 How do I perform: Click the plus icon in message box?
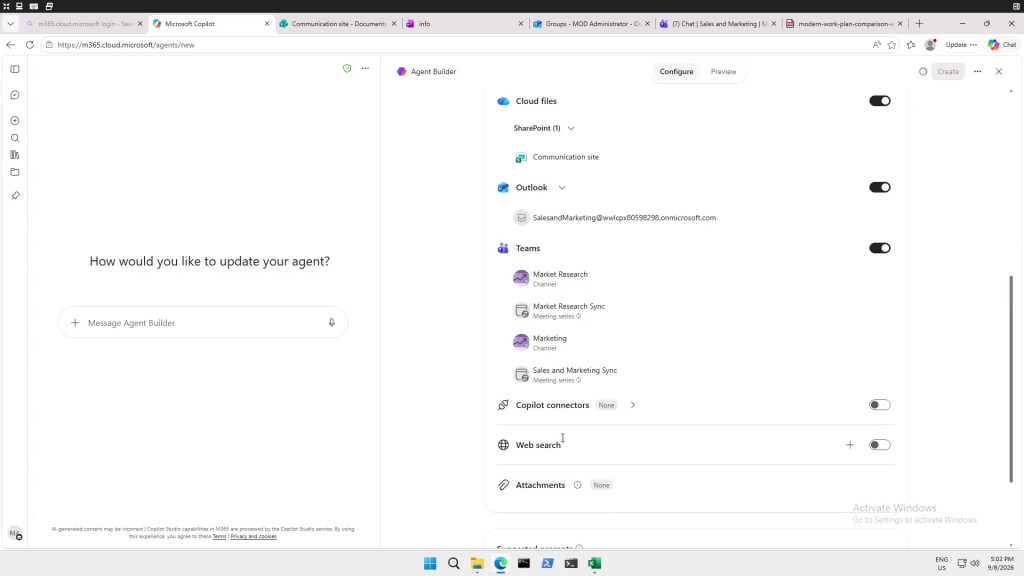coord(75,323)
